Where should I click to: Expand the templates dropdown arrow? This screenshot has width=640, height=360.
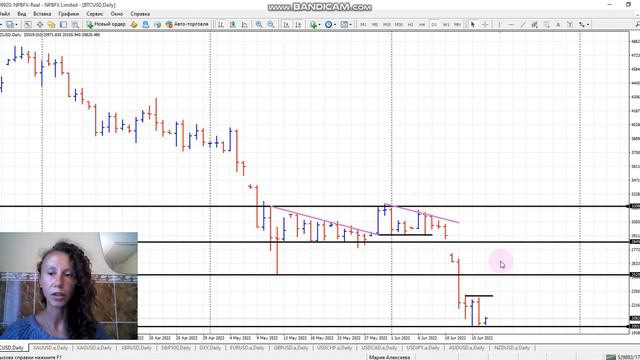(351, 24)
